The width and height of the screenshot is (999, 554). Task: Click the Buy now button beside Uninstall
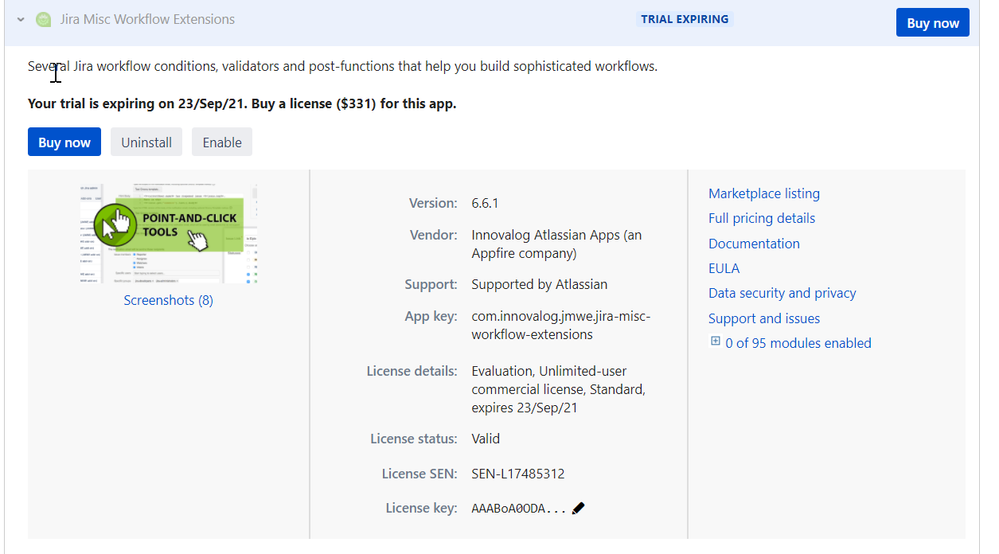[64, 142]
